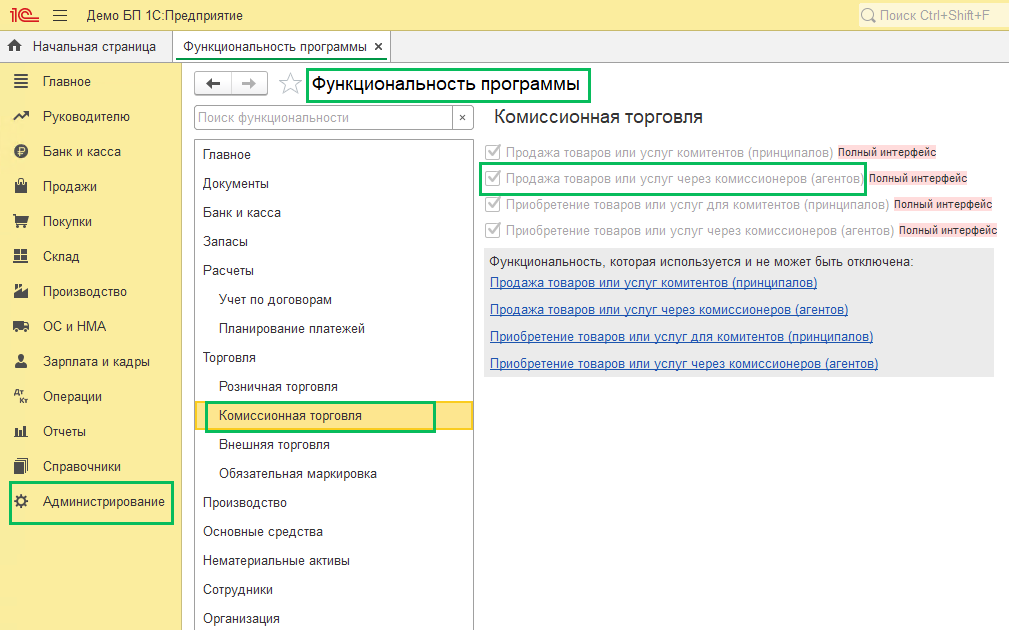This screenshot has width=1009, height=630.
Task: Toggle Продажа через комиссионеров (агентов) checkbox
Action: [x=493, y=178]
